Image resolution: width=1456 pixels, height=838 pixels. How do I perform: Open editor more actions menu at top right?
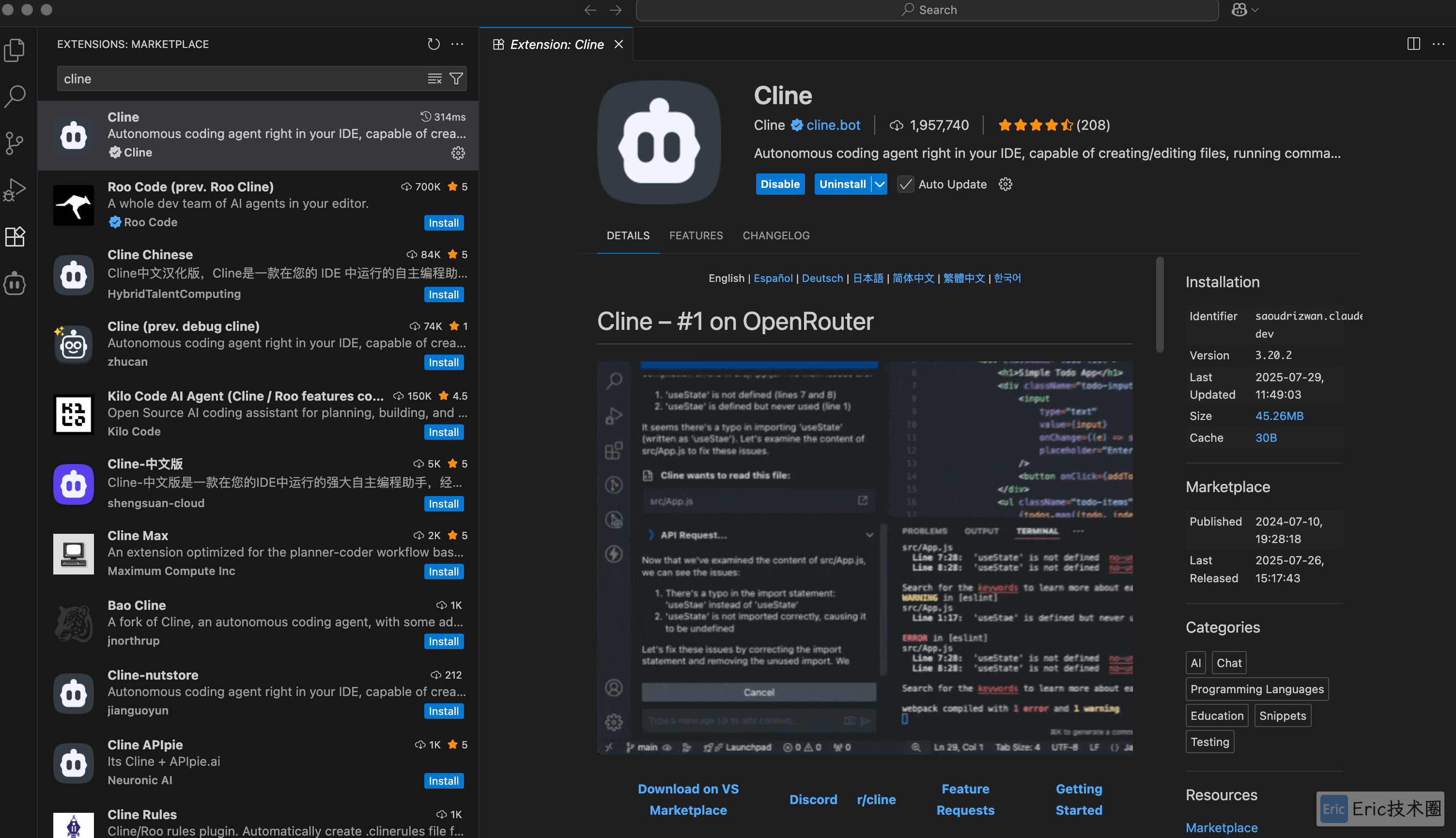point(1438,44)
